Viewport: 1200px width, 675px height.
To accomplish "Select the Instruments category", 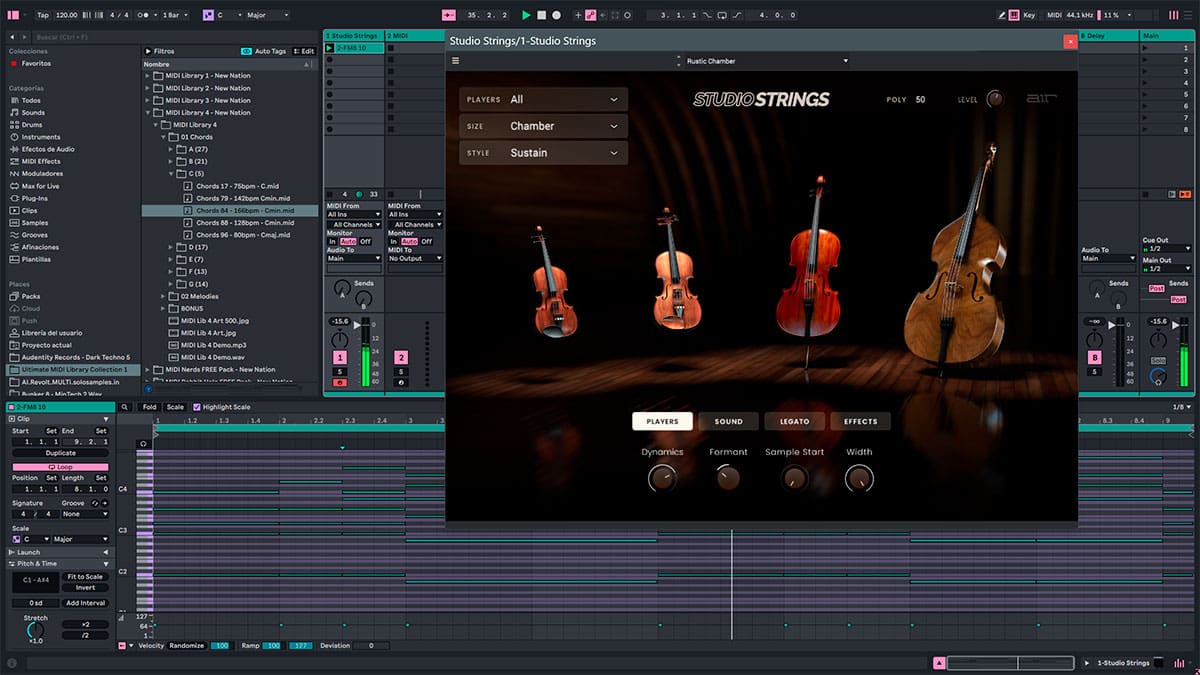I will 41,137.
